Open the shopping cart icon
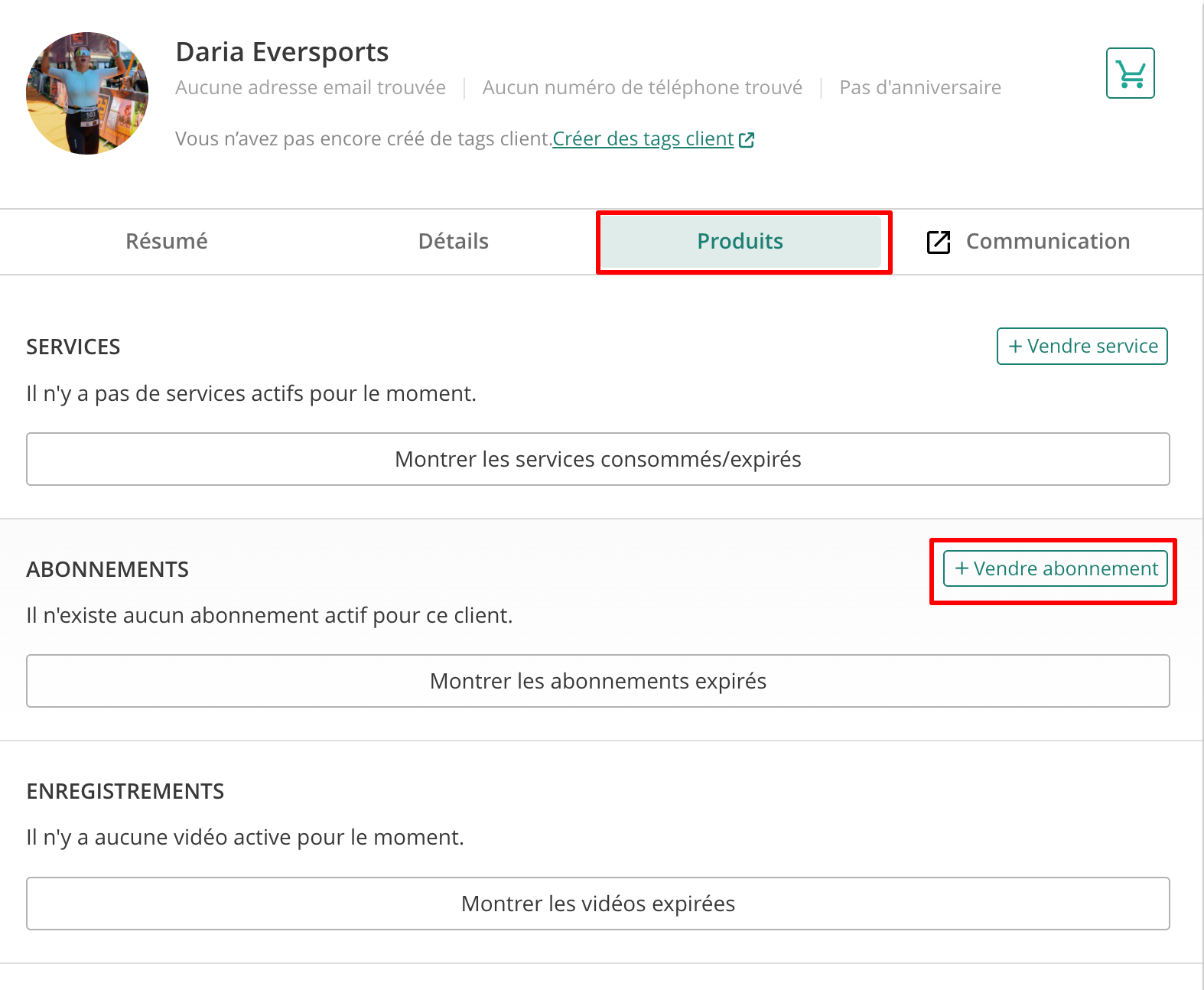Image resolution: width=1204 pixels, height=990 pixels. [1130, 73]
